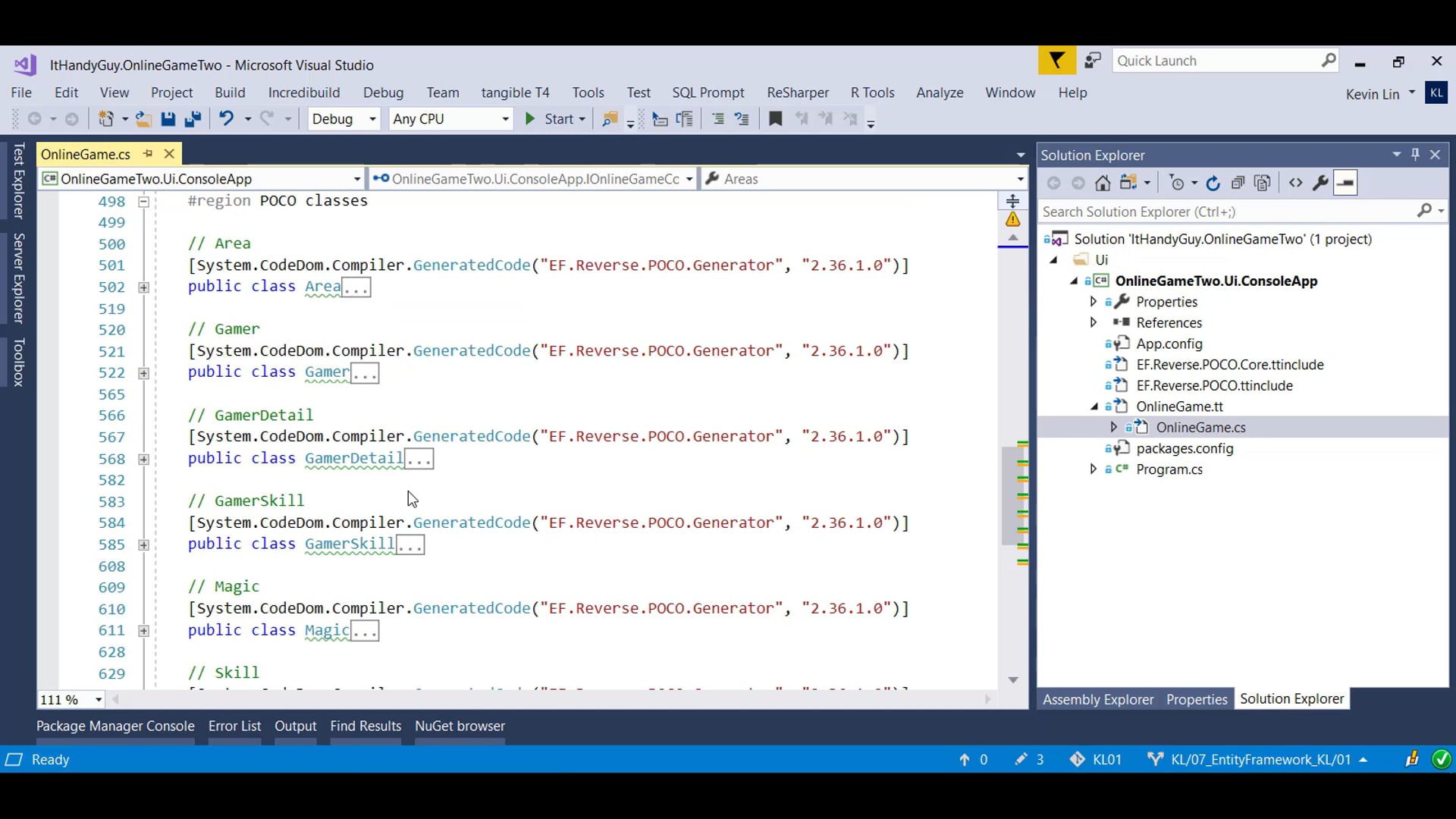
Task: Open the ReSharper menu
Action: pyautogui.click(x=797, y=93)
